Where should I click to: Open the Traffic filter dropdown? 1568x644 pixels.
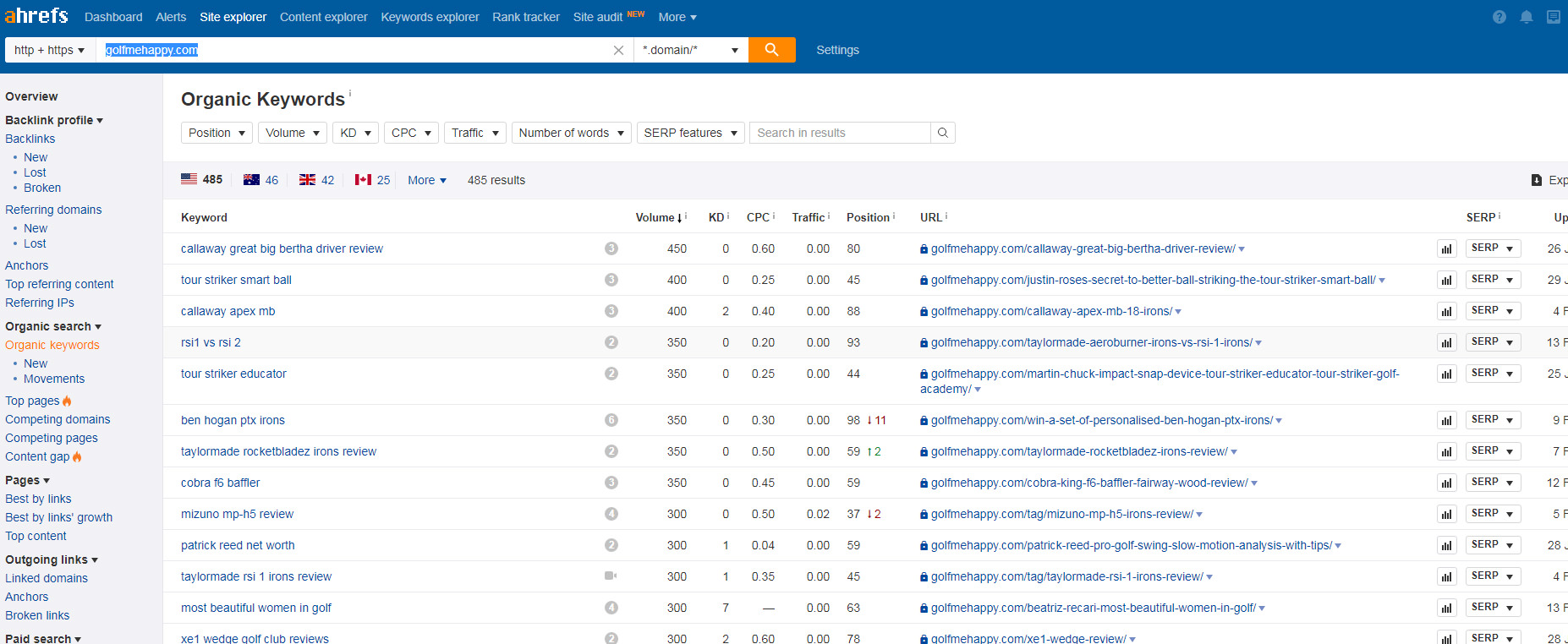click(x=475, y=133)
